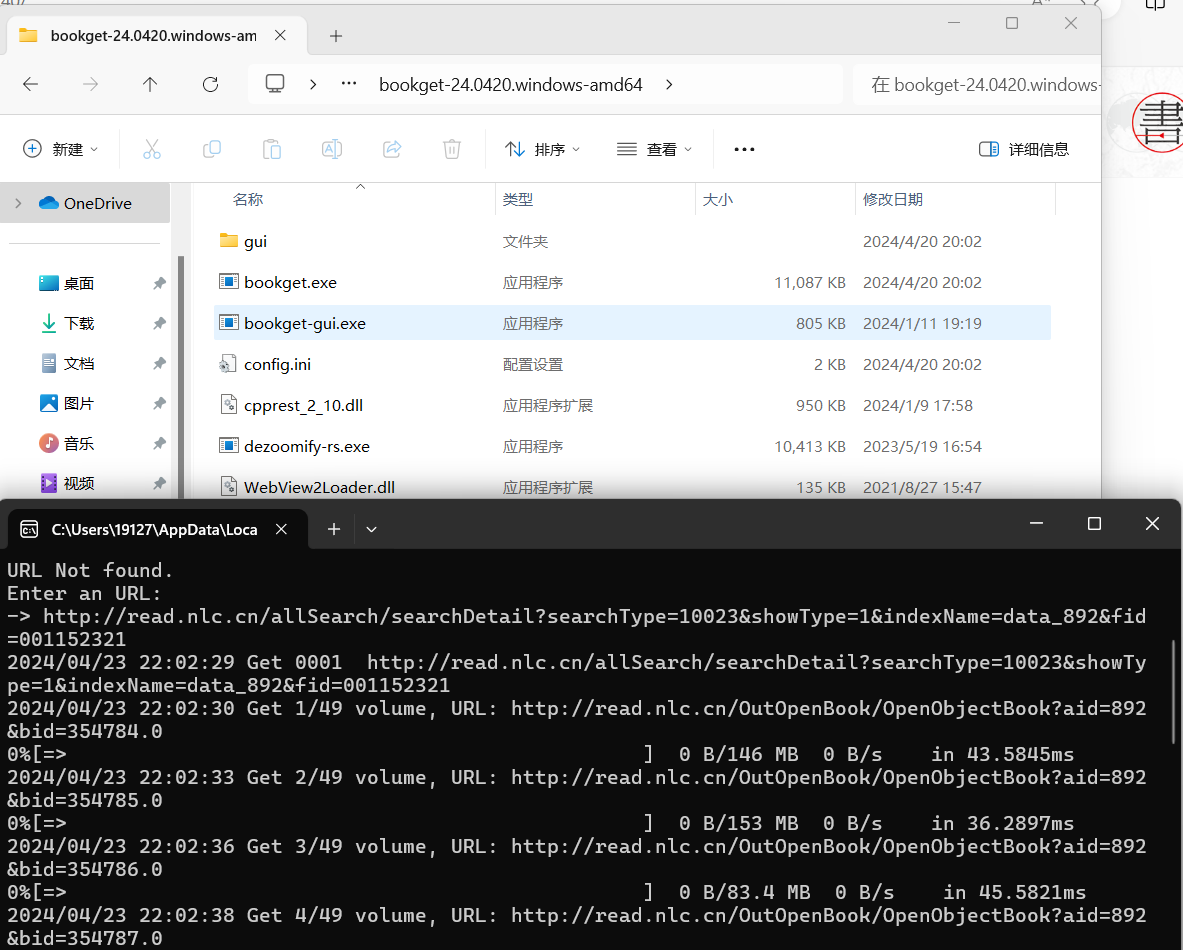Click the Paste clipboard icon

[x=272, y=149]
